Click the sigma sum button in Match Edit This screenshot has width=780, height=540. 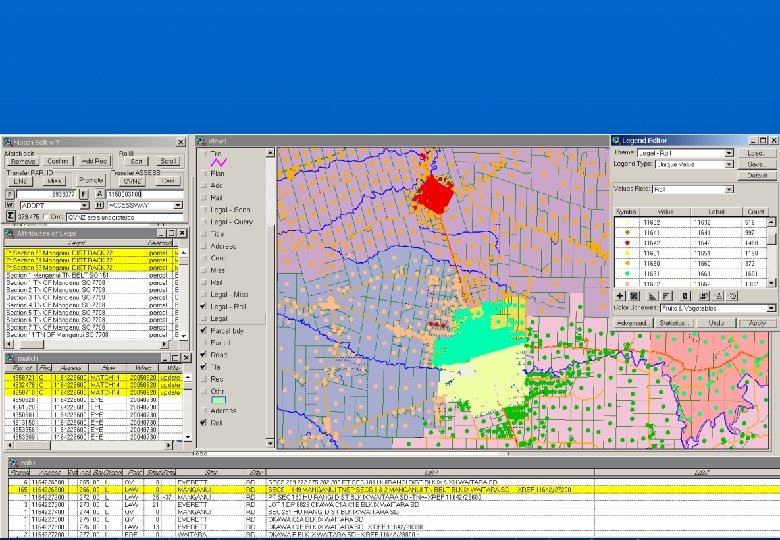tap(10, 216)
